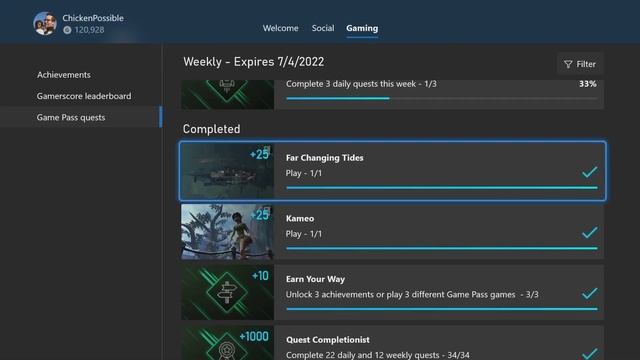Click the ChickenPossible gamertag

tap(93, 18)
